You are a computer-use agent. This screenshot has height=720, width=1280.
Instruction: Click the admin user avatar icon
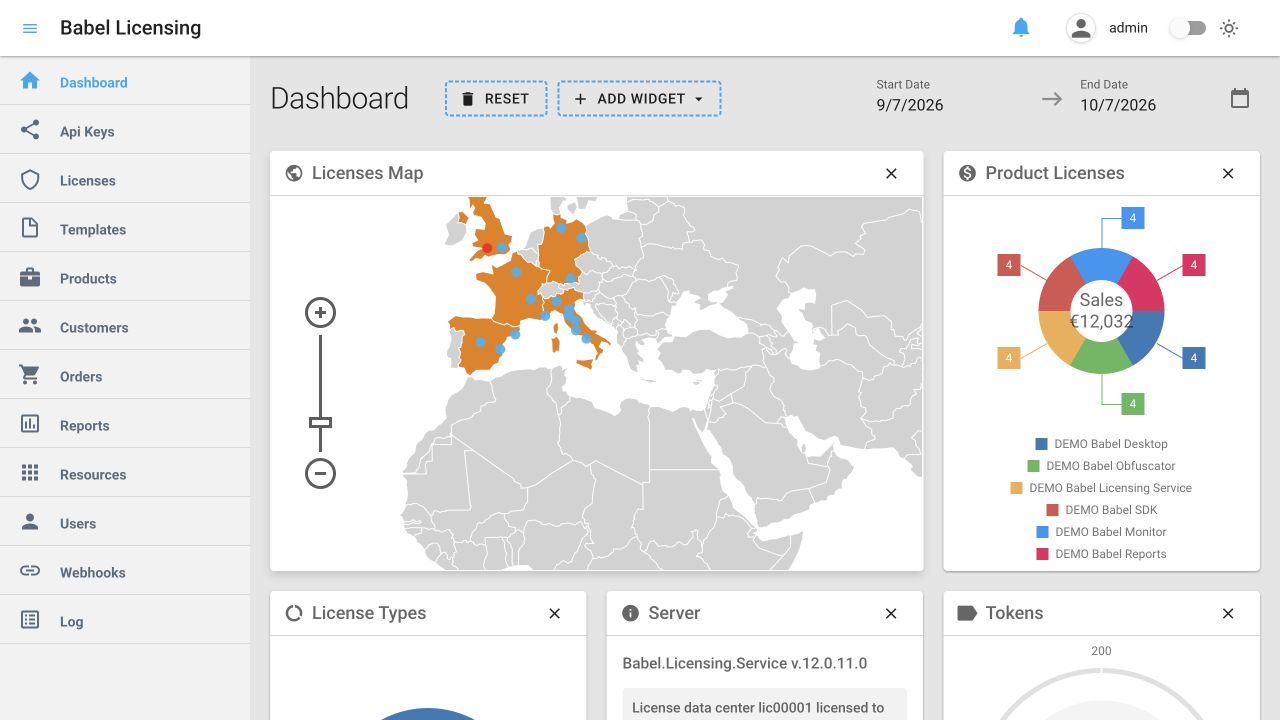pos(1081,28)
